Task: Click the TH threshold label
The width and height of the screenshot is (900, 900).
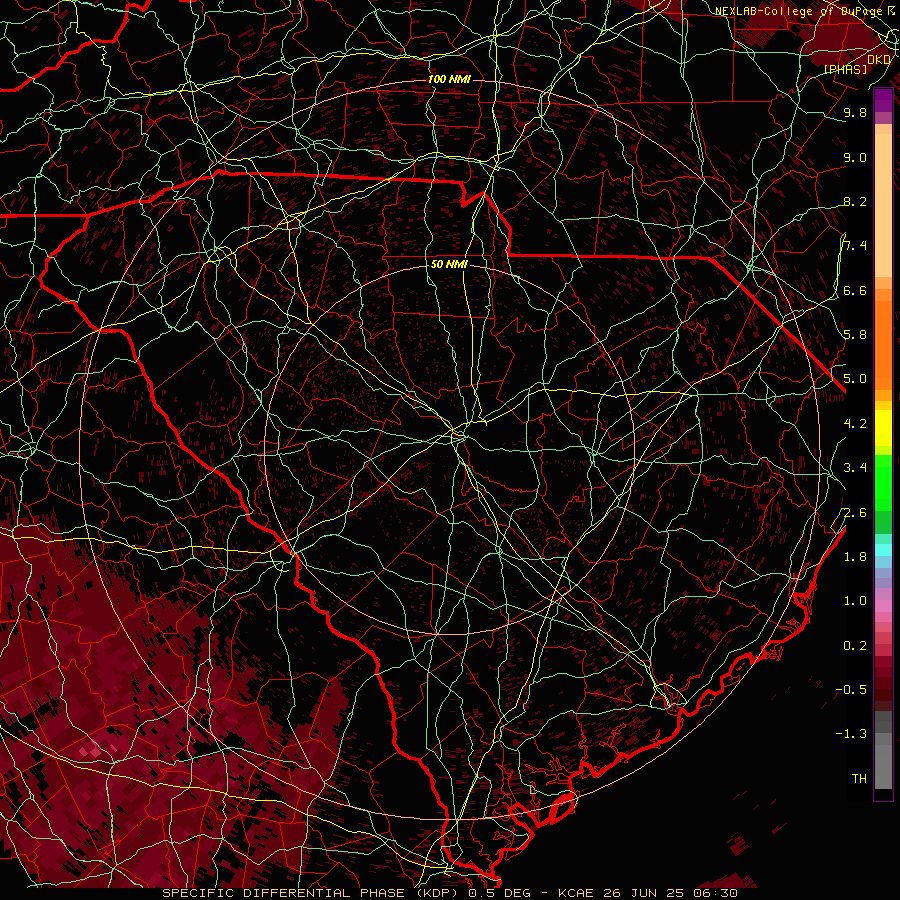Action: pyautogui.click(x=859, y=779)
